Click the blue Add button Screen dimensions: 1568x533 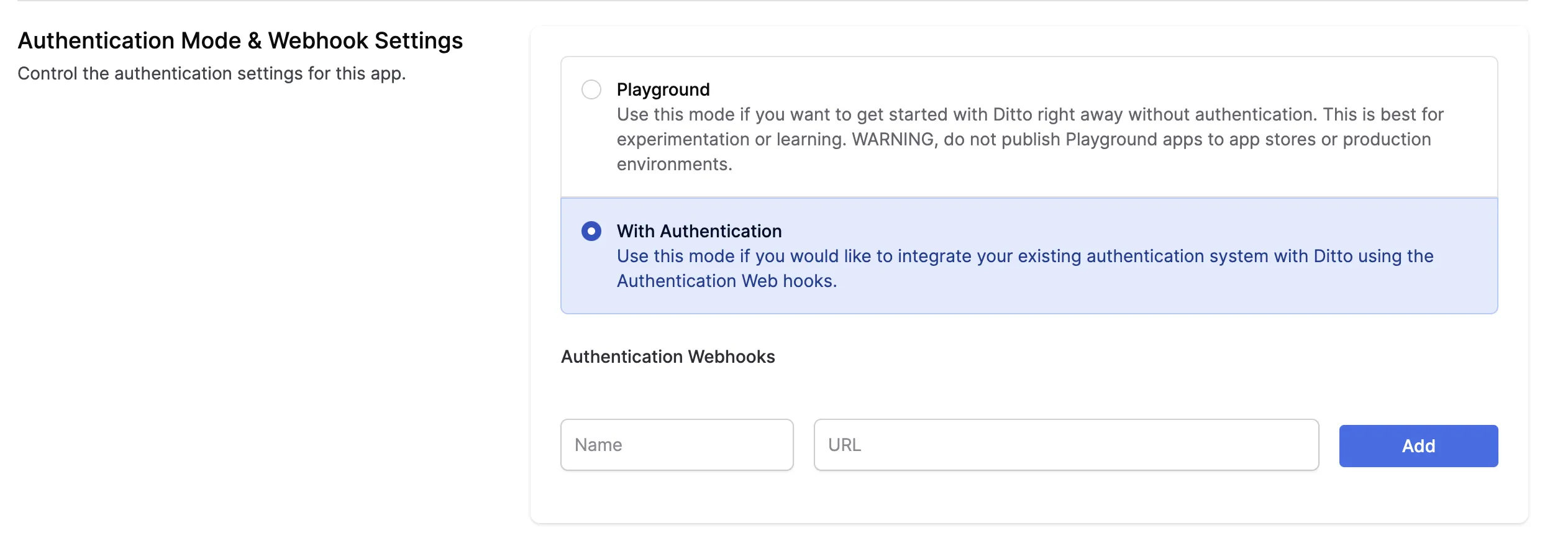pyautogui.click(x=1418, y=446)
